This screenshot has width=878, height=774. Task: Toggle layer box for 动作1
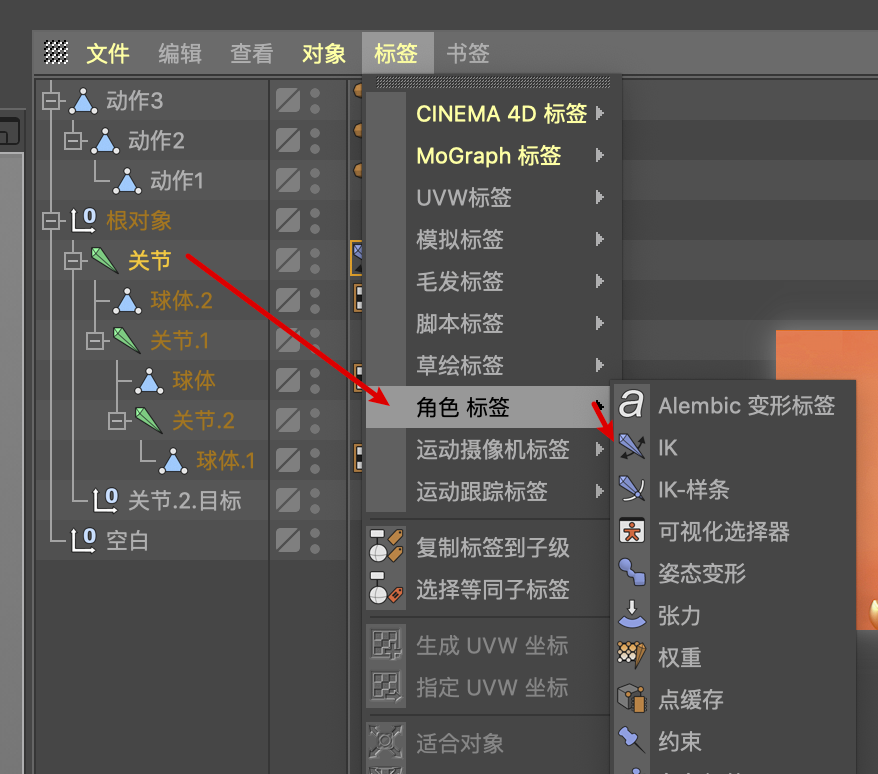(x=288, y=181)
